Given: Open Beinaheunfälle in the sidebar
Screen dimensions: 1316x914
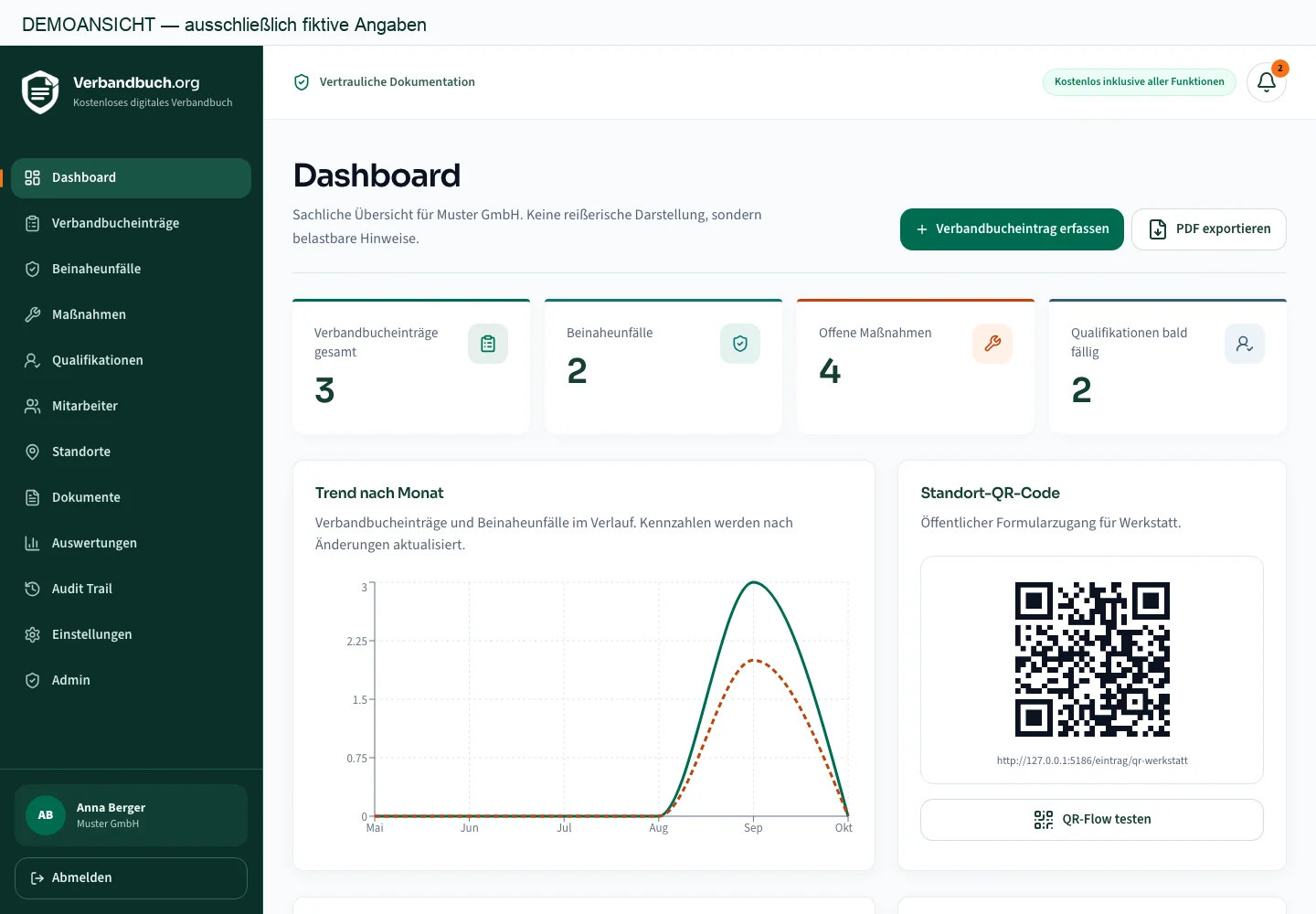Looking at the screenshot, I should point(131,270).
